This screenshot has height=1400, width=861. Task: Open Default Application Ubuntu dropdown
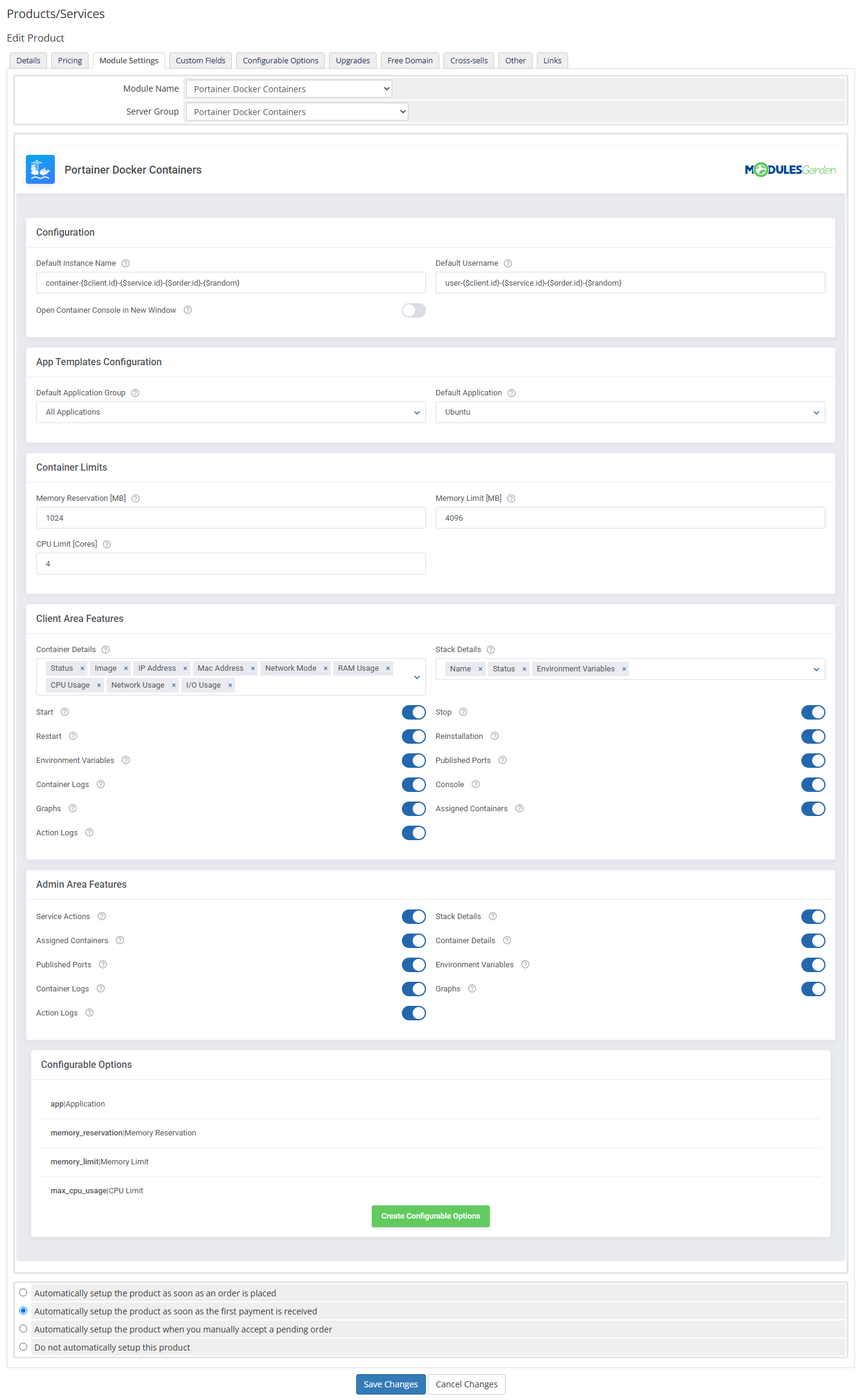pyautogui.click(x=630, y=412)
